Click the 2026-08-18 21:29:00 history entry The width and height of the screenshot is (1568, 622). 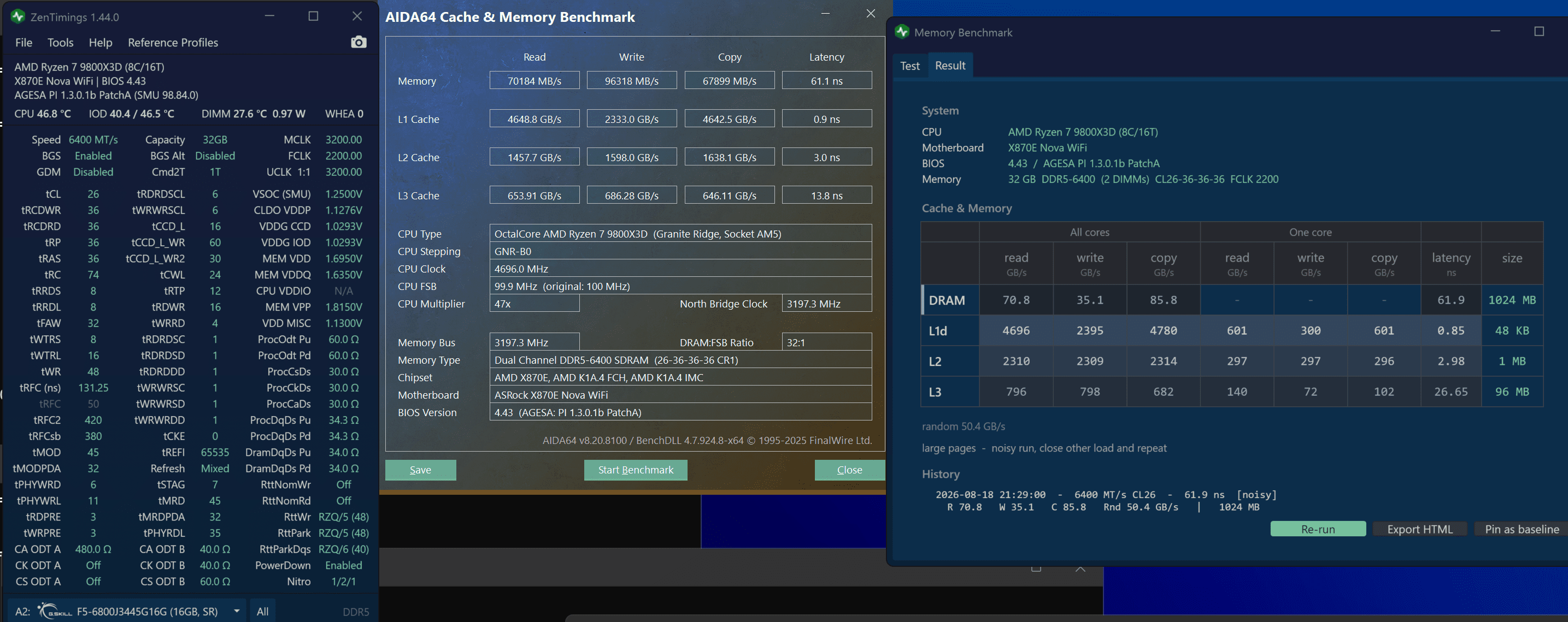1106,500
